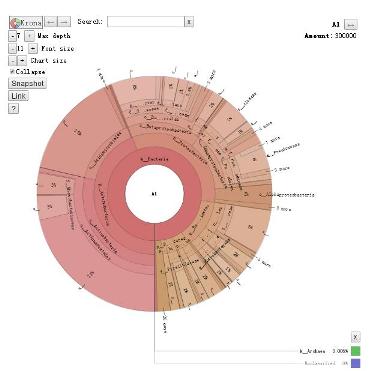Image resolution: width=371 pixels, height=371 pixels.
Task: Decrease the Font size
Action: point(12,49)
